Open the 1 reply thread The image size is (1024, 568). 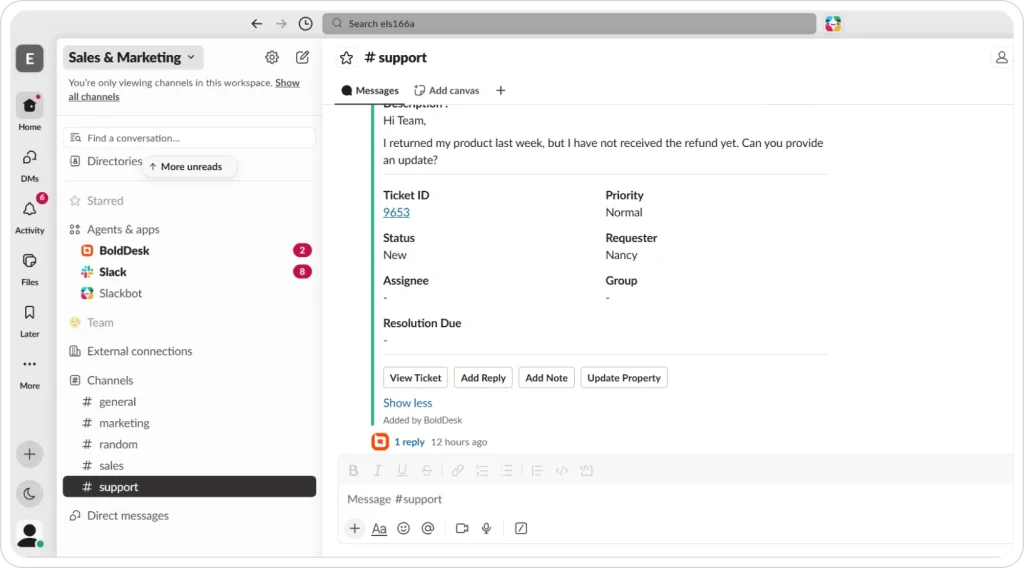click(409, 442)
